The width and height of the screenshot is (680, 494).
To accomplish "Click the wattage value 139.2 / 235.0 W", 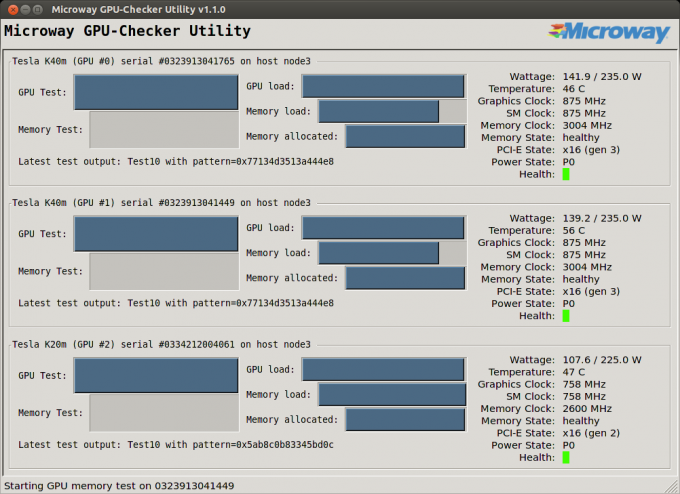I will click(x=602, y=219).
